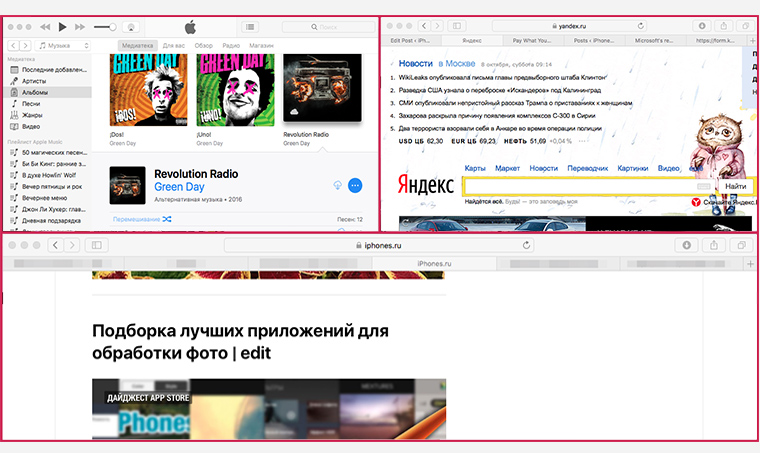Switch to the Радио tab
Image resolution: width=760 pixels, height=453 pixels.
[x=231, y=46]
